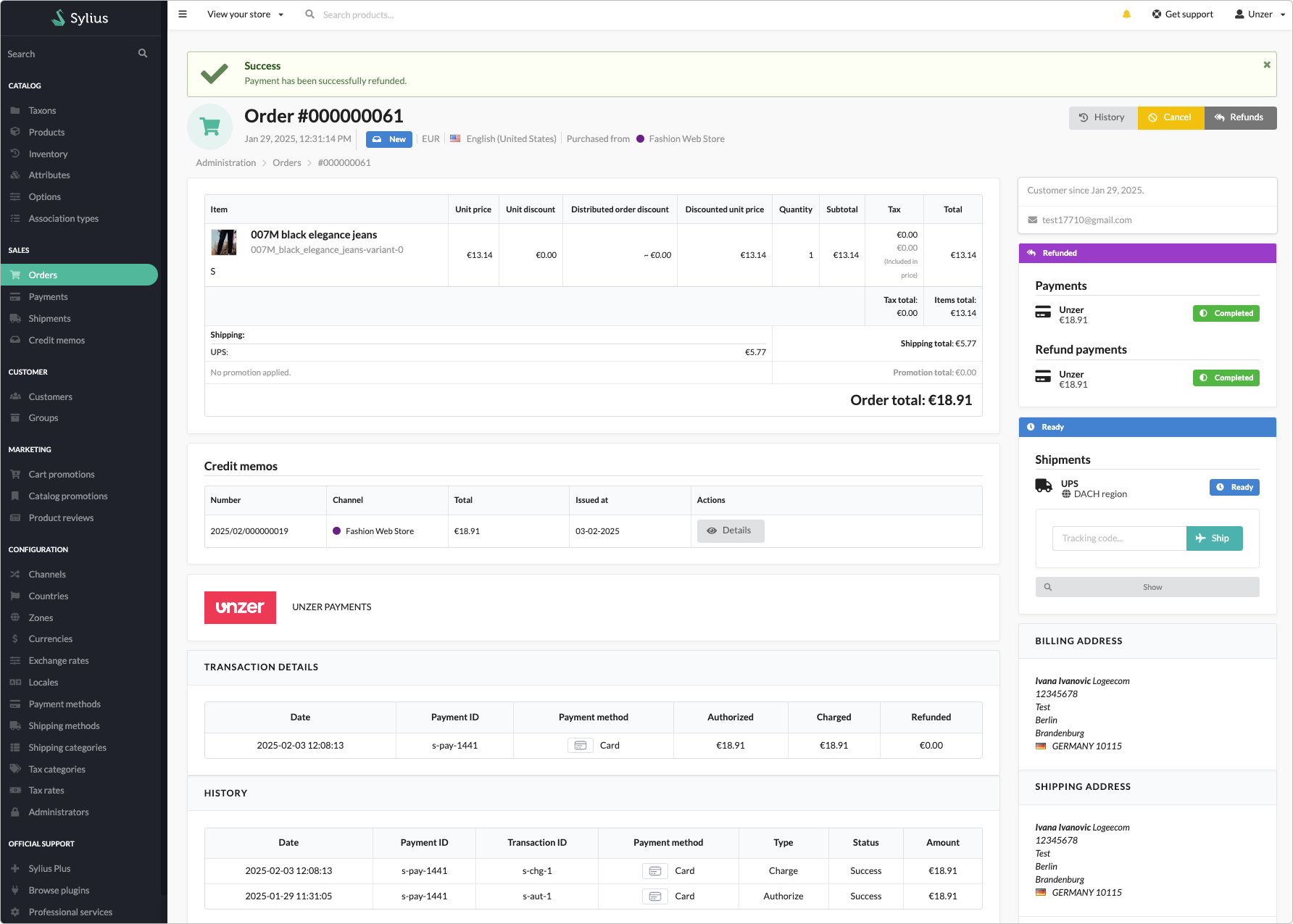Ship the shipment using Ship button
The width and height of the screenshot is (1293, 924).
click(1214, 538)
